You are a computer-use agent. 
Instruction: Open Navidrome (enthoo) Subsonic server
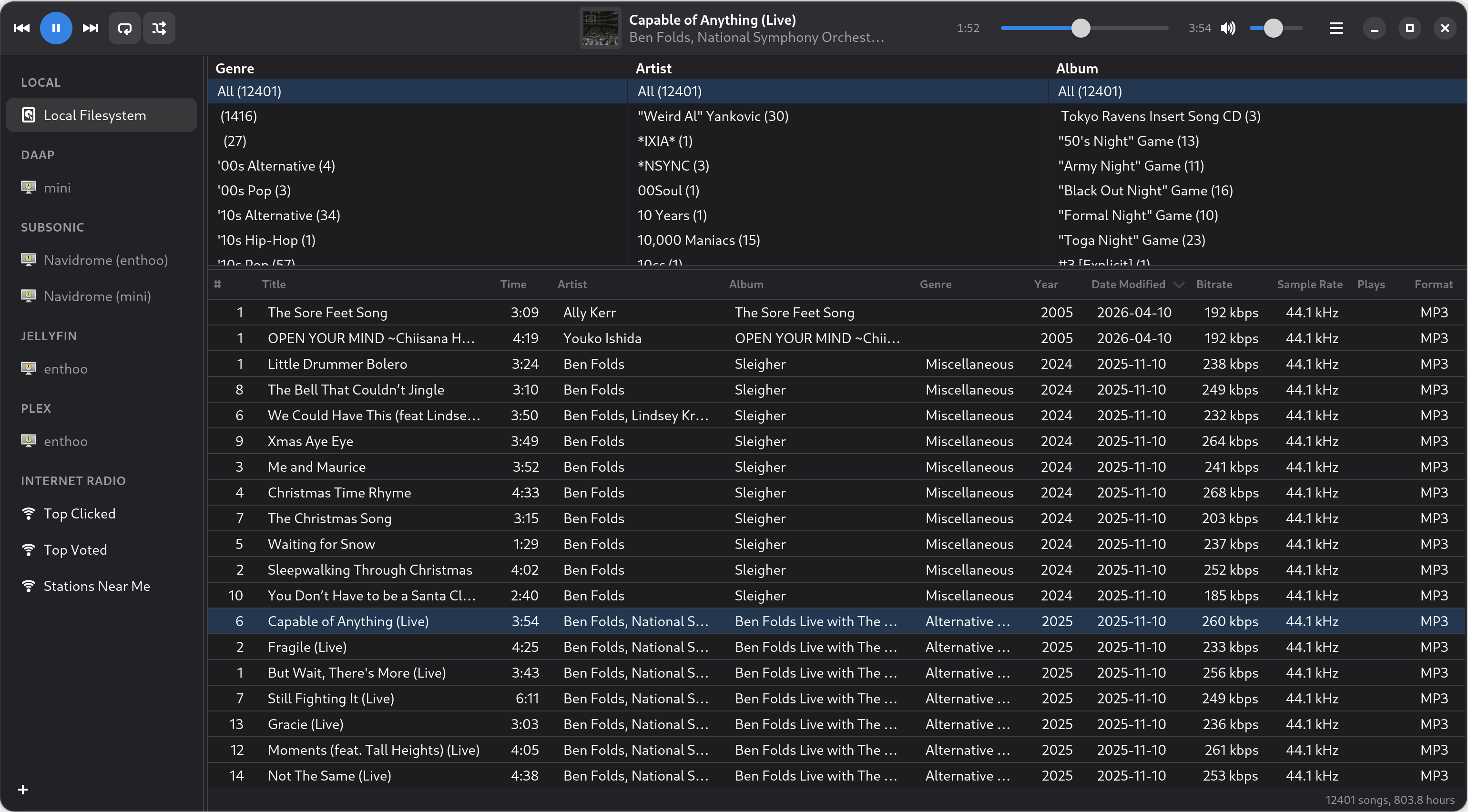click(102, 260)
